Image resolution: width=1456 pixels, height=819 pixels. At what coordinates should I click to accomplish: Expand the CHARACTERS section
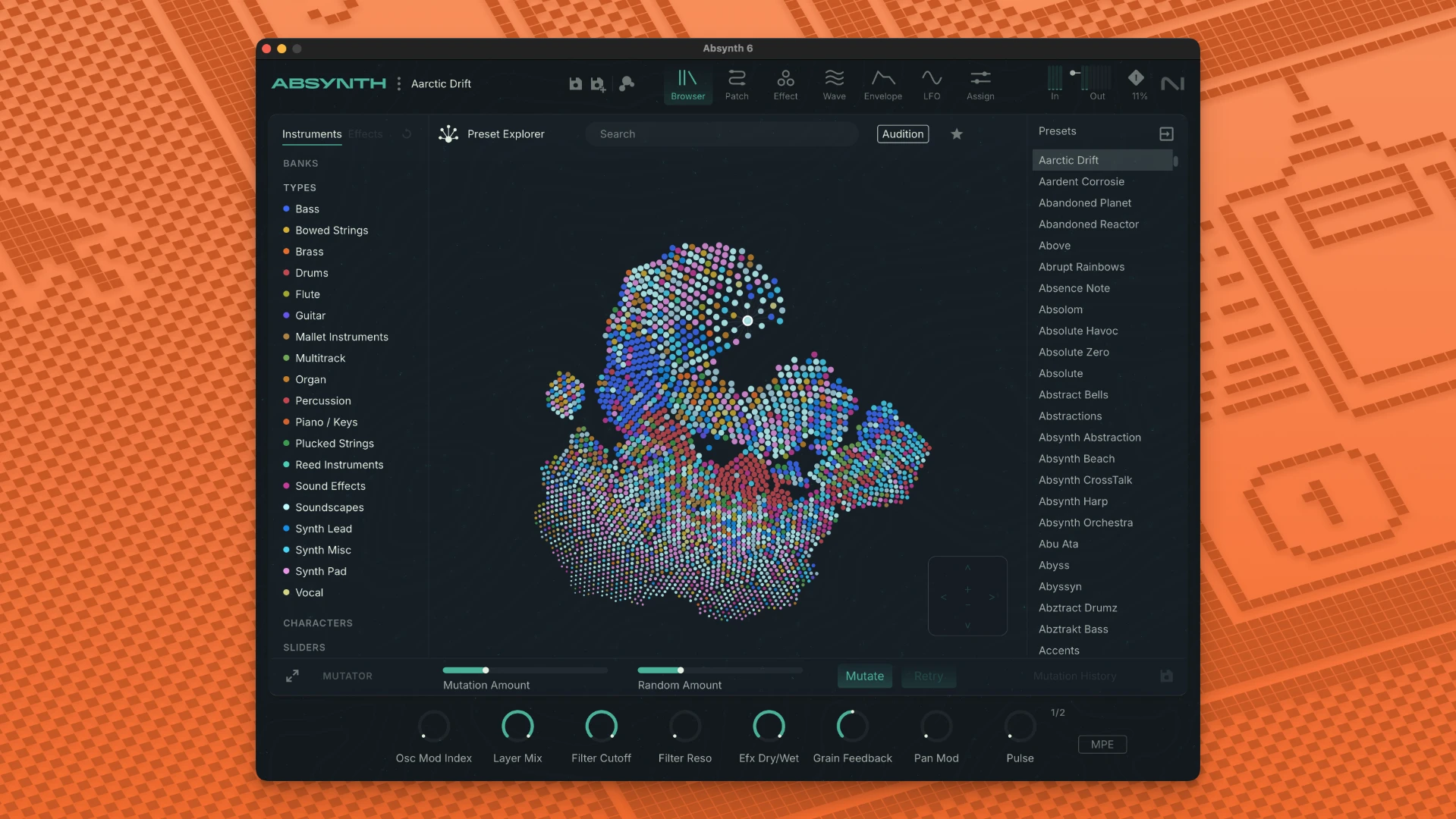point(318,623)
